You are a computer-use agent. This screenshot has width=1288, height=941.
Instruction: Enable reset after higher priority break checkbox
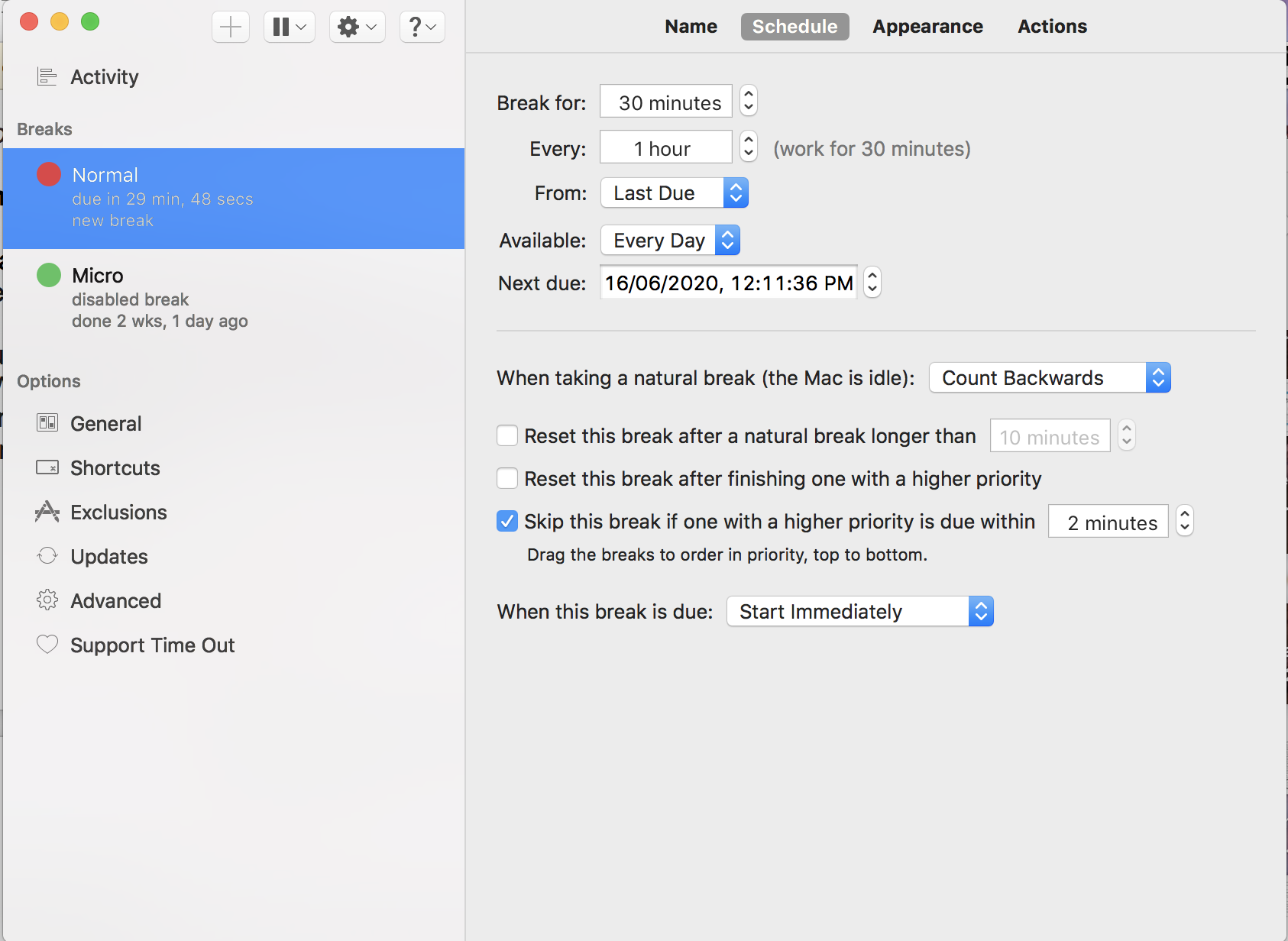pos(507,478)
